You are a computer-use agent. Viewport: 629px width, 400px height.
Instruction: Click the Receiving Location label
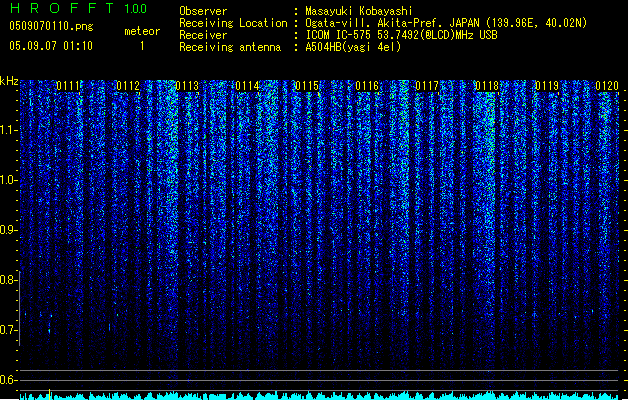233,23
